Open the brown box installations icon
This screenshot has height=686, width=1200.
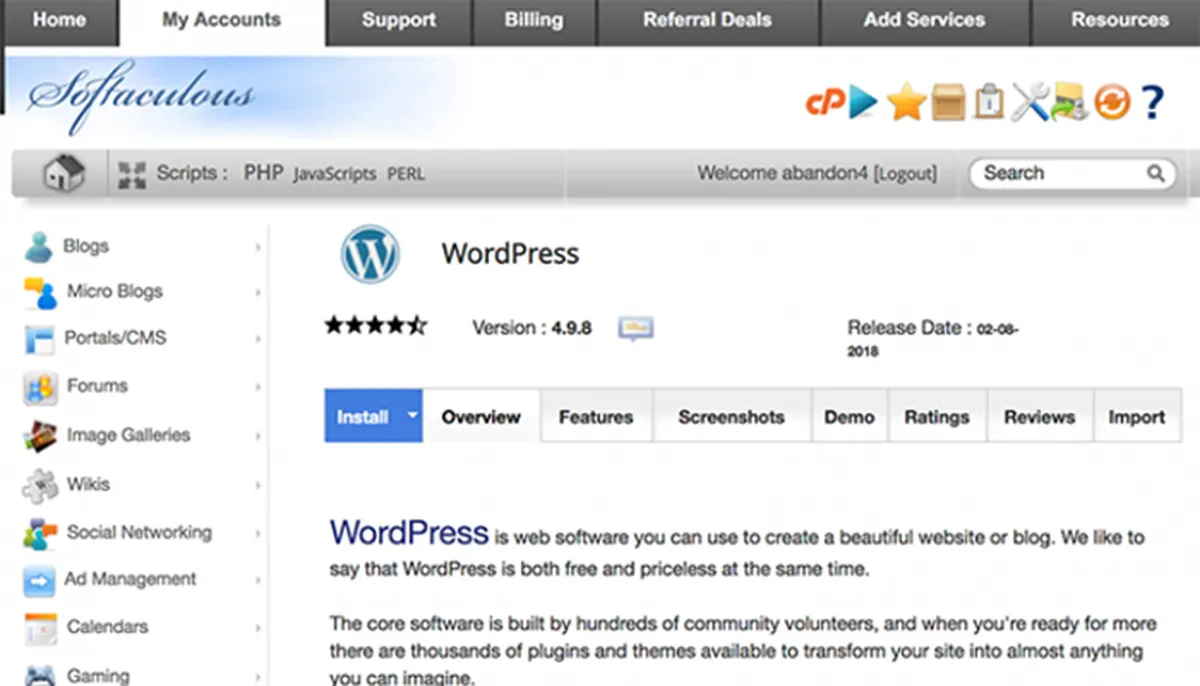click(x=948, y=102)
